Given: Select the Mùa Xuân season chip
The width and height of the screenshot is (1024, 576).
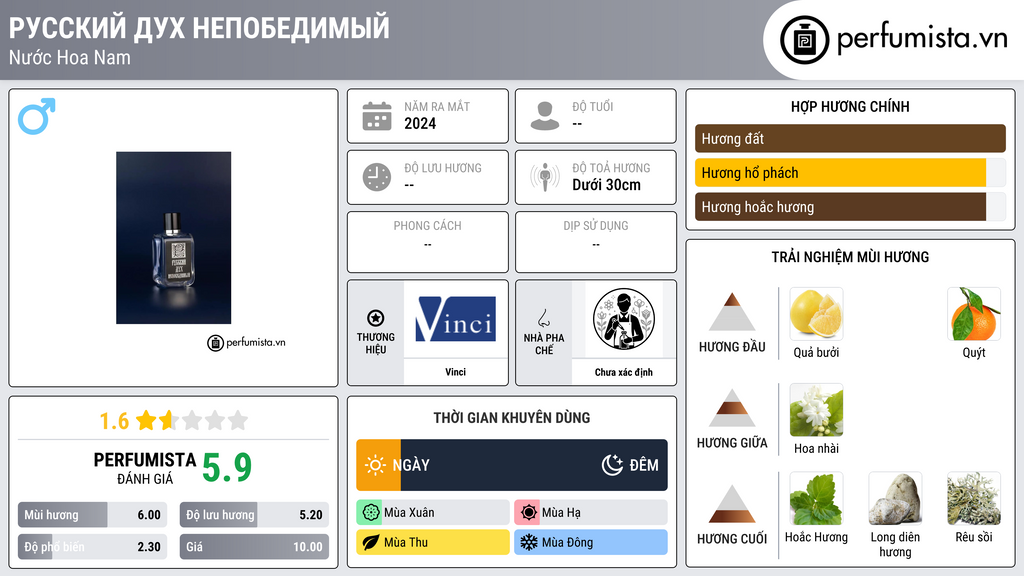Looking at the screenshot, I should [433, 513].
